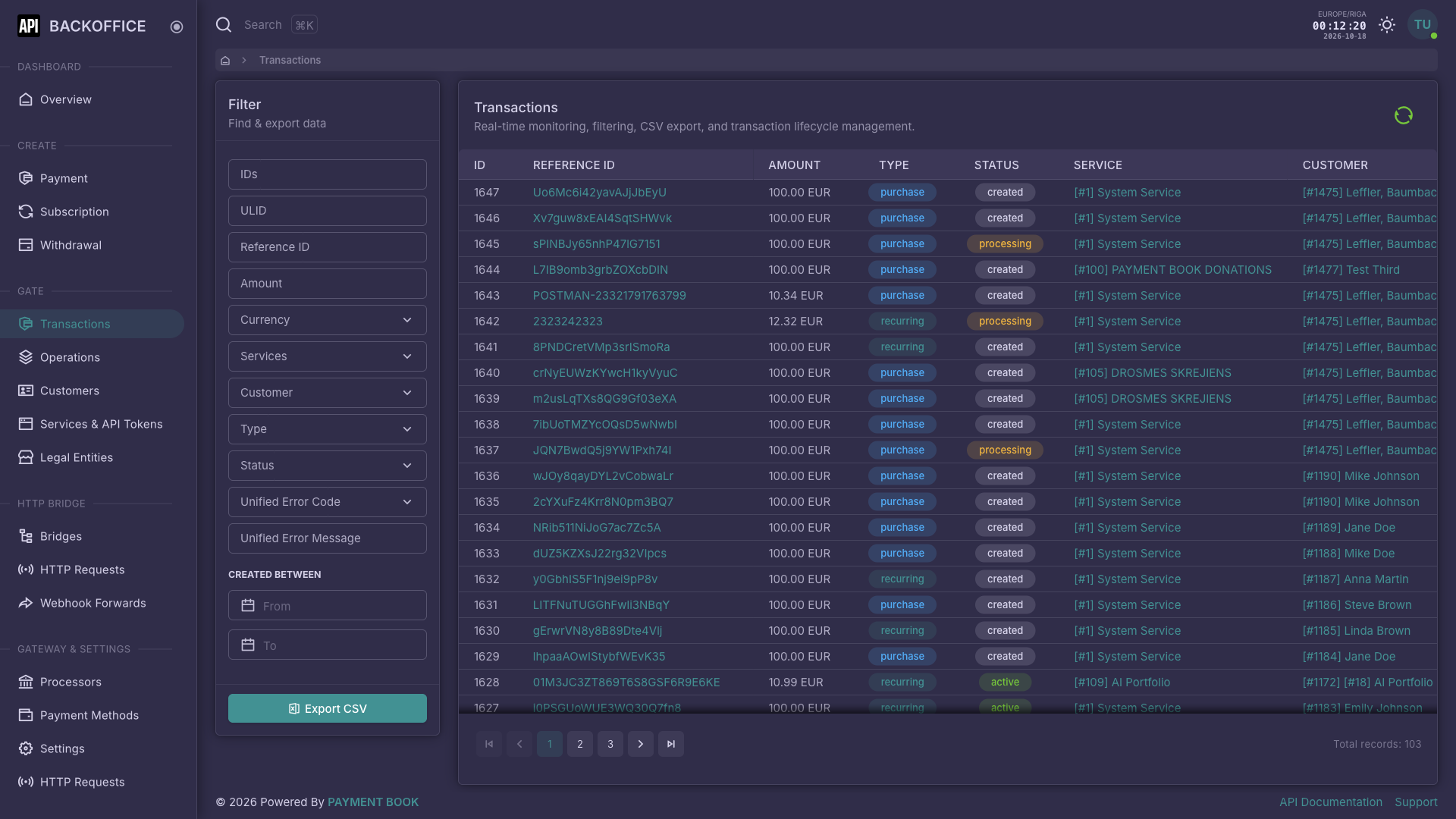
Task: Open the PAYMENT BOOK footer link
Action: click(373, 802)
